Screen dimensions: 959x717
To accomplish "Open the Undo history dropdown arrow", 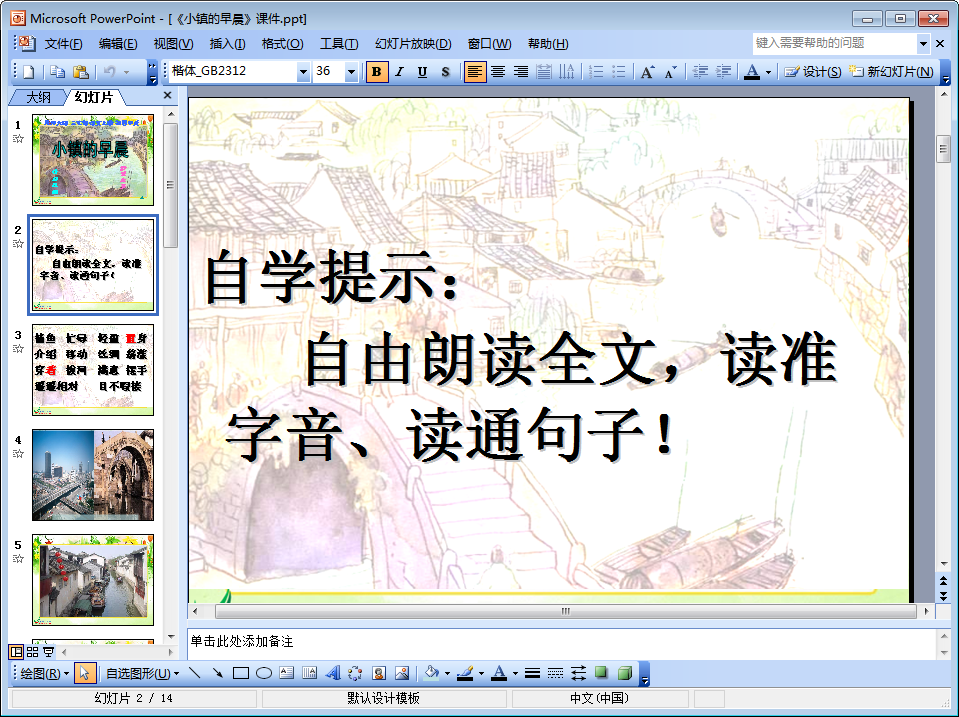I will click(x=127, y=72).
